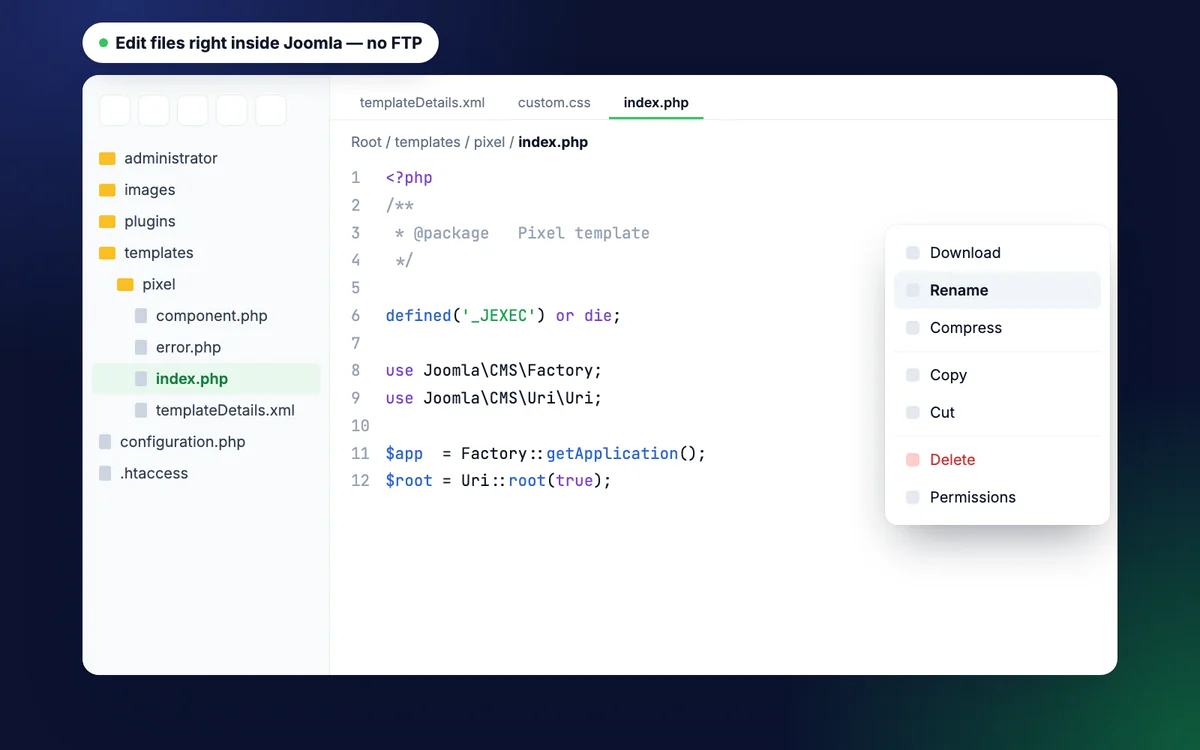Switch to the custom.css tab
The width and height of the screenshot is (1200, 750).
click(554, 102)
